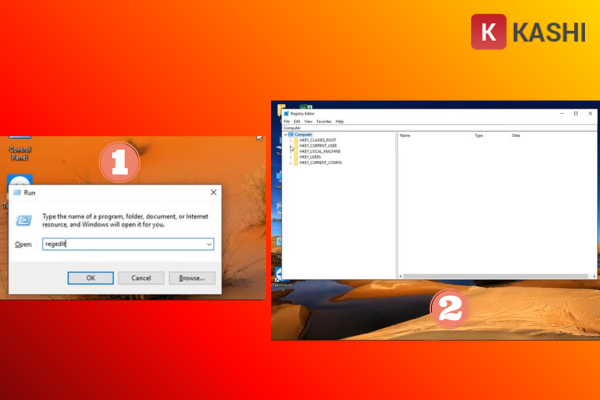600x400 pixels.
Task: Click the Browse... button in Run
Action: [192, 278]
